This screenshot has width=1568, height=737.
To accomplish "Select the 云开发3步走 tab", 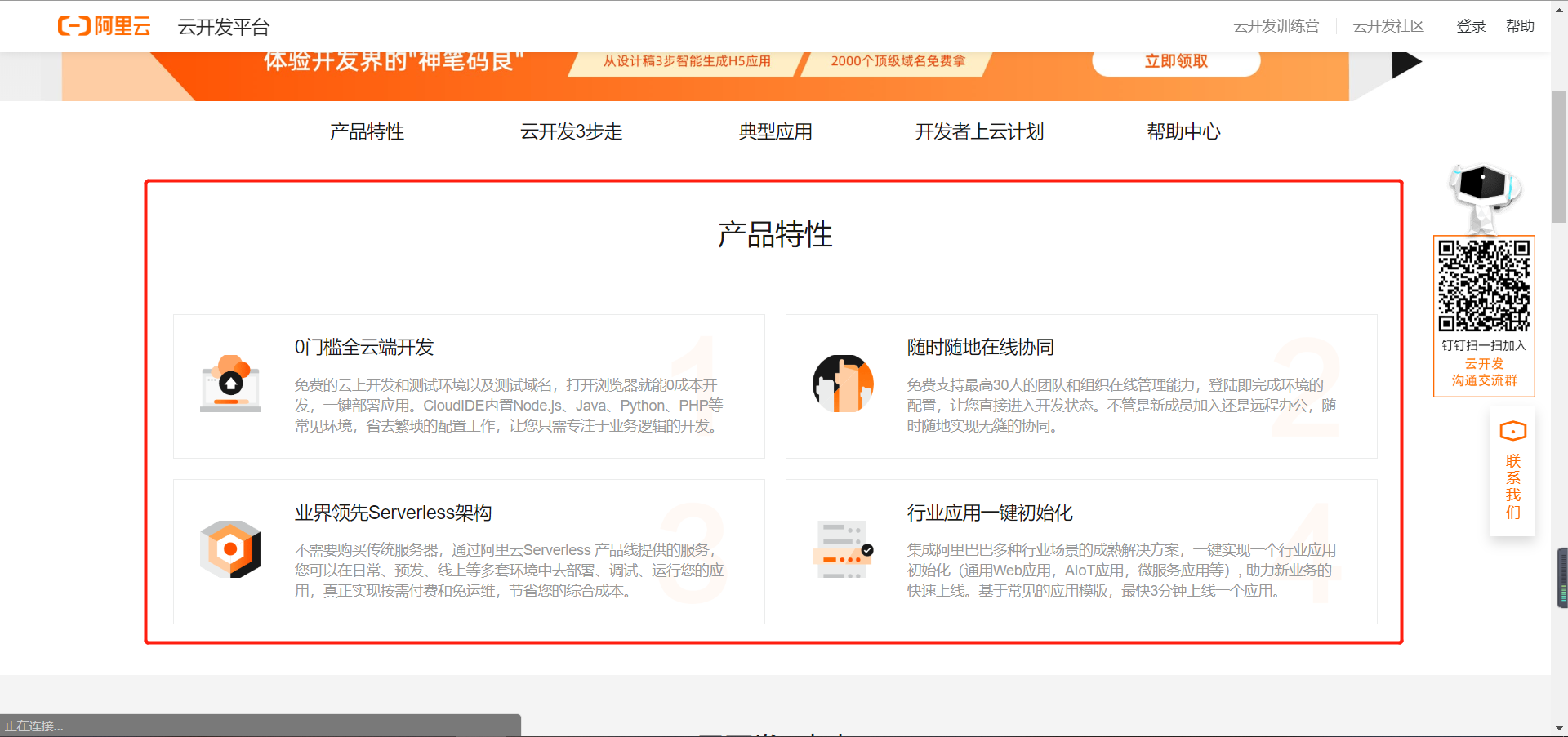I will [572, 131].
